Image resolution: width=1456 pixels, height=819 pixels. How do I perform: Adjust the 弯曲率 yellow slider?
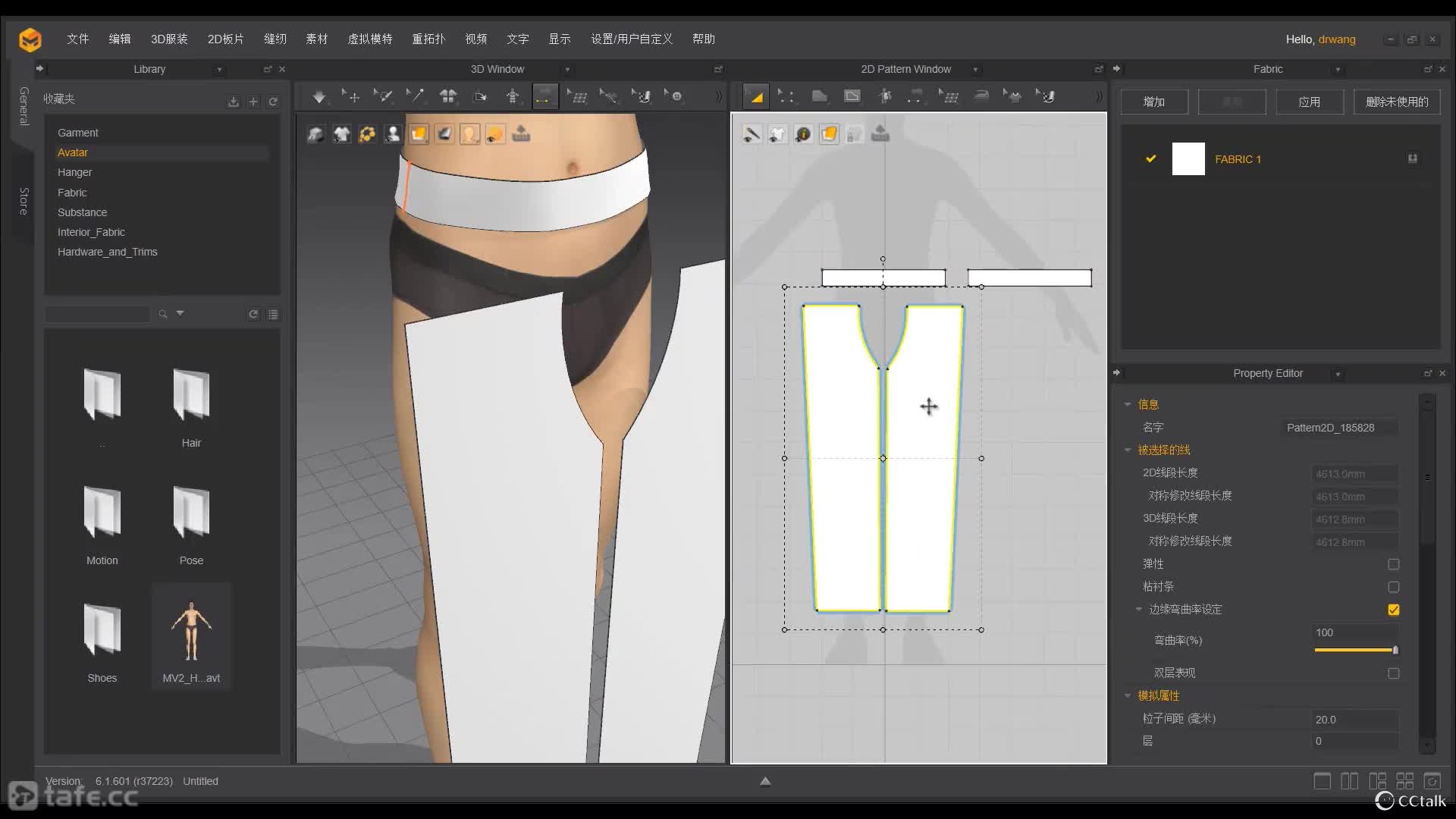1356,650
